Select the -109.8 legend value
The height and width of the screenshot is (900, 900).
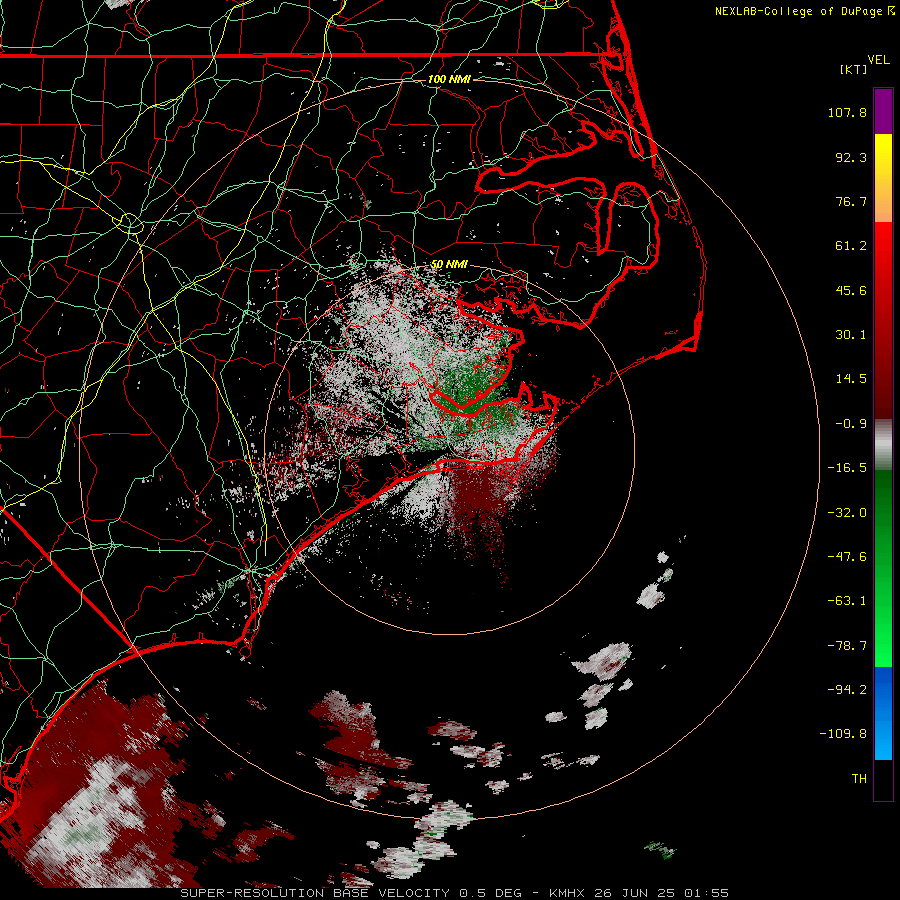tap(844, 734)
